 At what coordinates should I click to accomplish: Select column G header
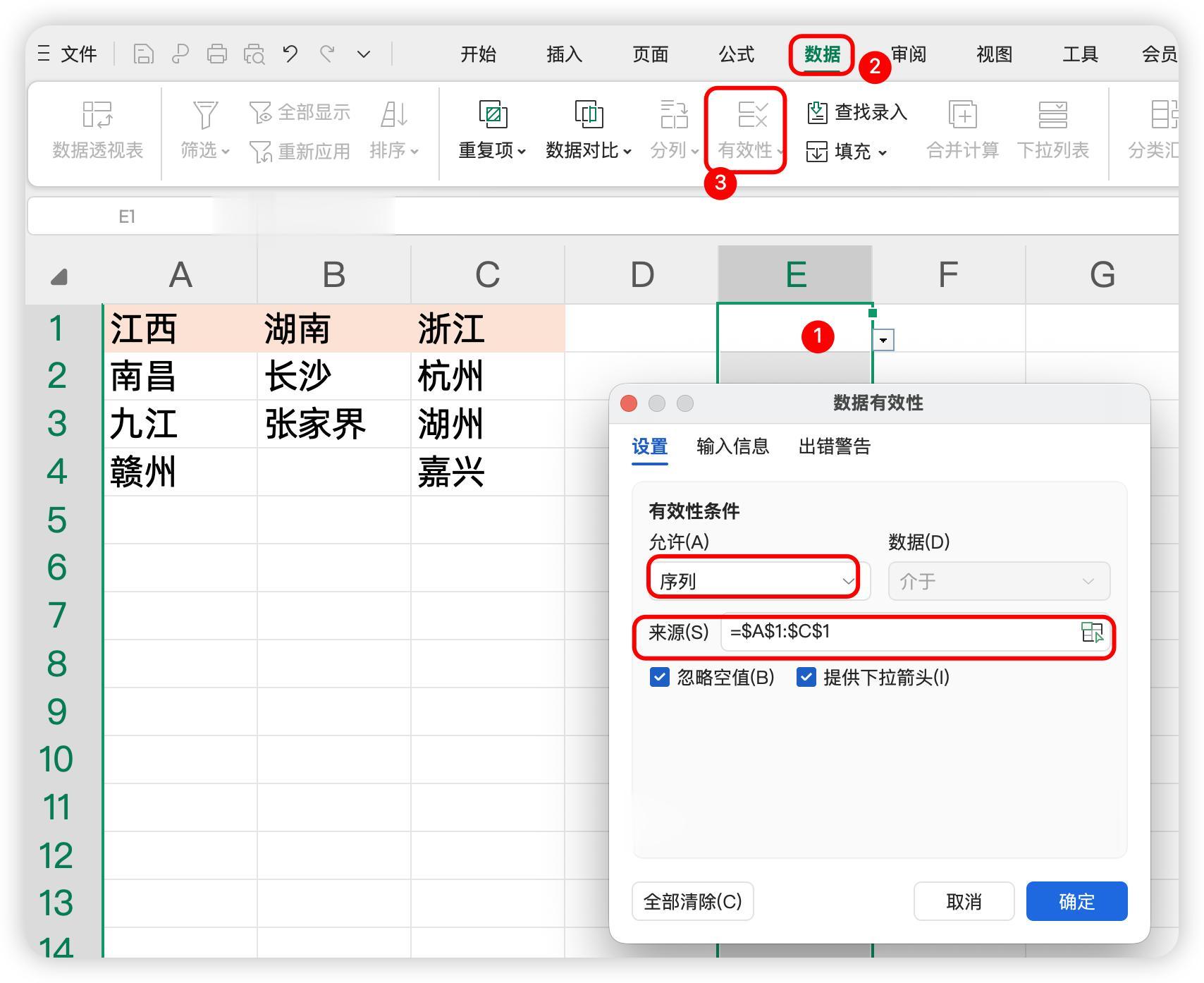pyautogui.click(x=1102, y=274)
